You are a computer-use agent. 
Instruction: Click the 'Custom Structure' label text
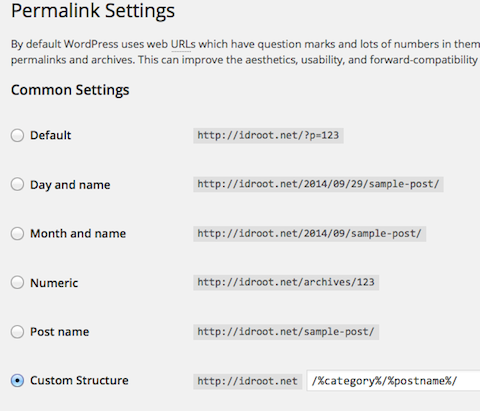(79, 380)
